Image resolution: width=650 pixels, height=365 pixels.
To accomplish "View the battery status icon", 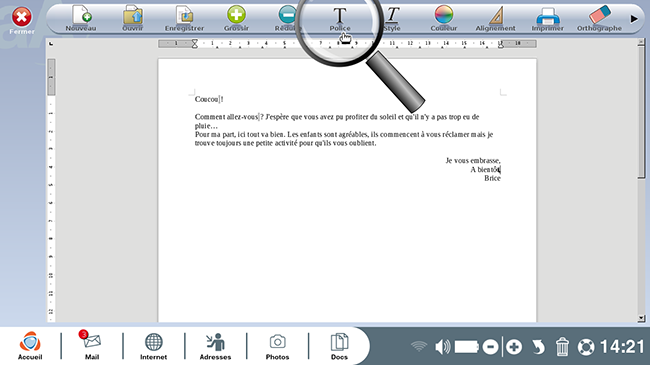I will [467, 346].
